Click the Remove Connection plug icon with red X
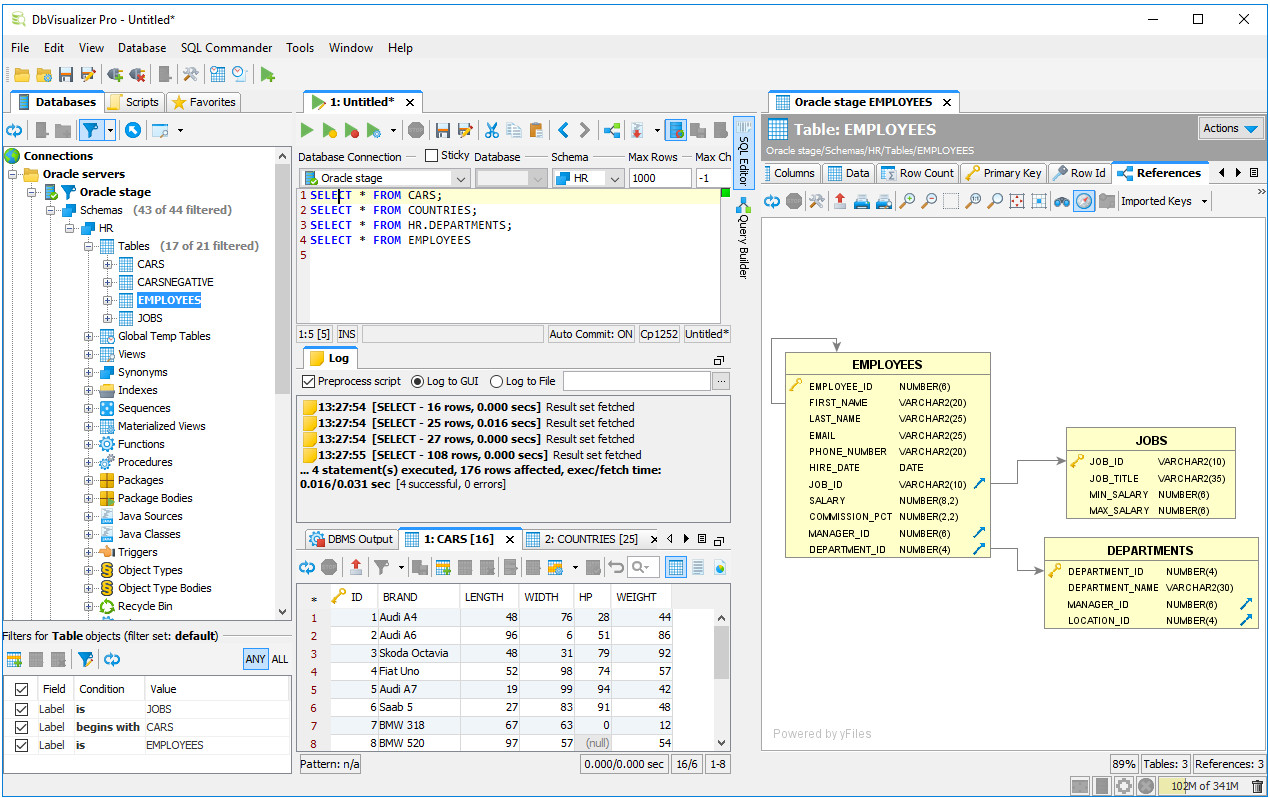This screenshot has height=798, width=1270. coord(138,74)
